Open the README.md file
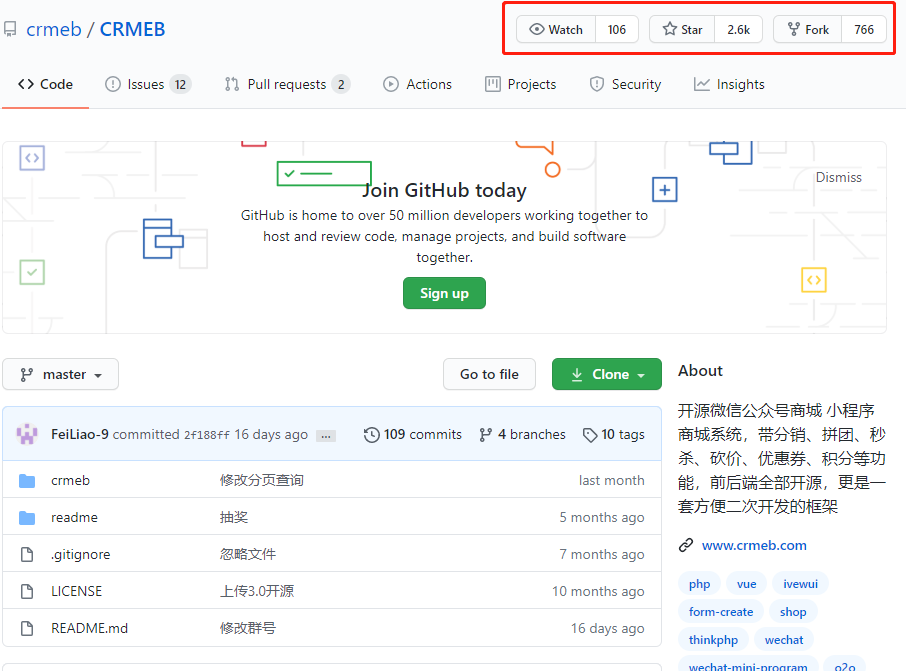This screenshot has width=906, height=671. click(x=91, y=628)
